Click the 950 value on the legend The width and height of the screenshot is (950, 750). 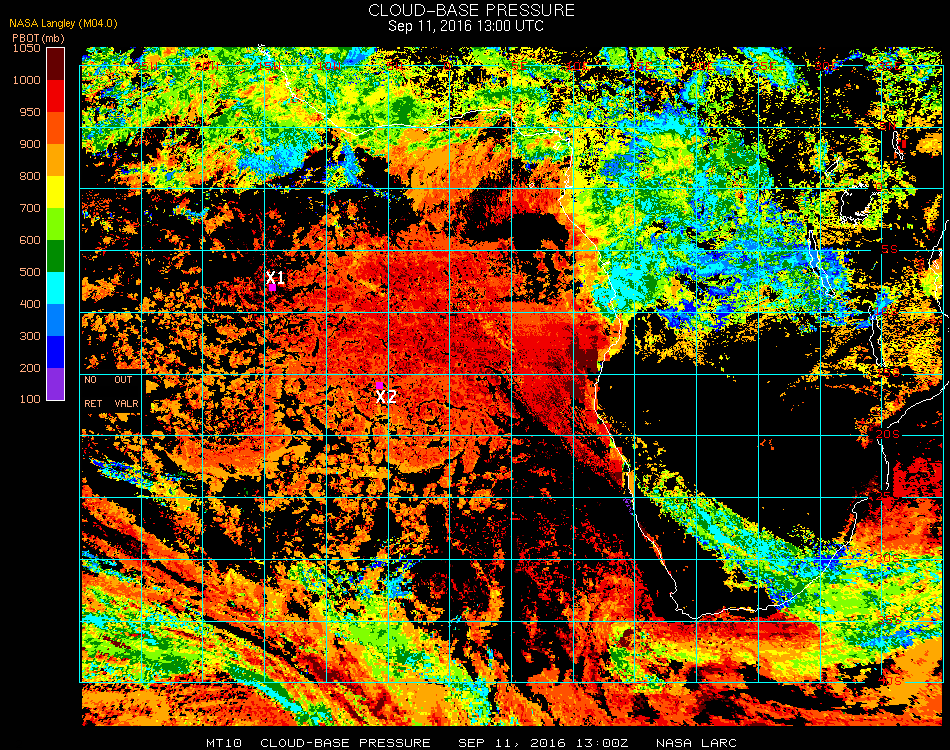point(30,112)
